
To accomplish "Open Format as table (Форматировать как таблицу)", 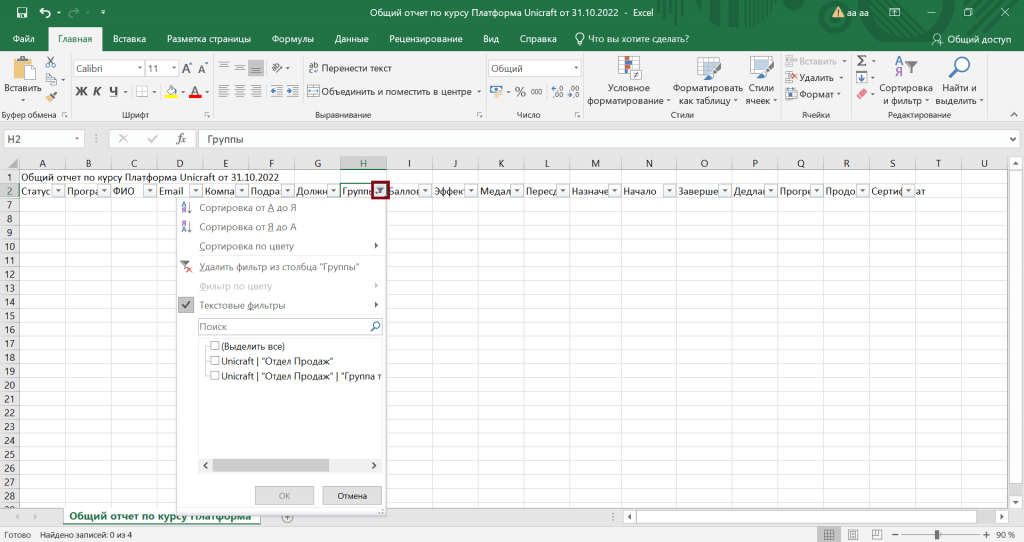I will tap(708, 80).
